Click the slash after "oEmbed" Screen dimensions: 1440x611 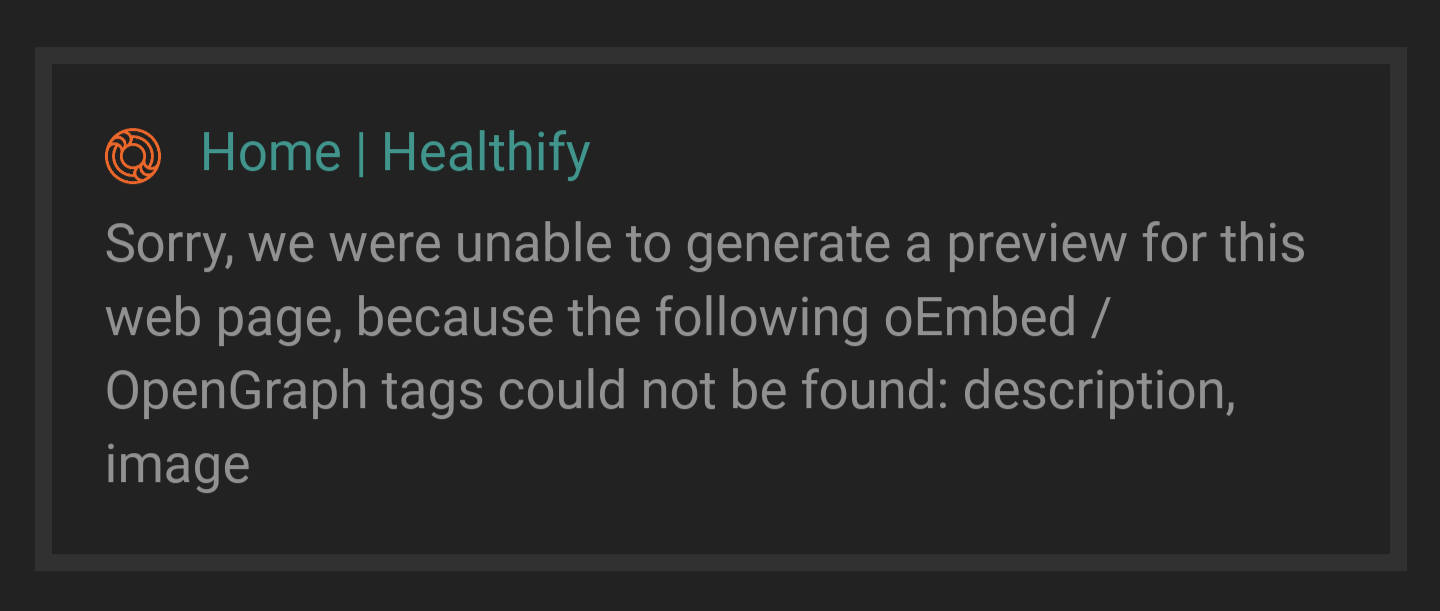coord(1095,318)
